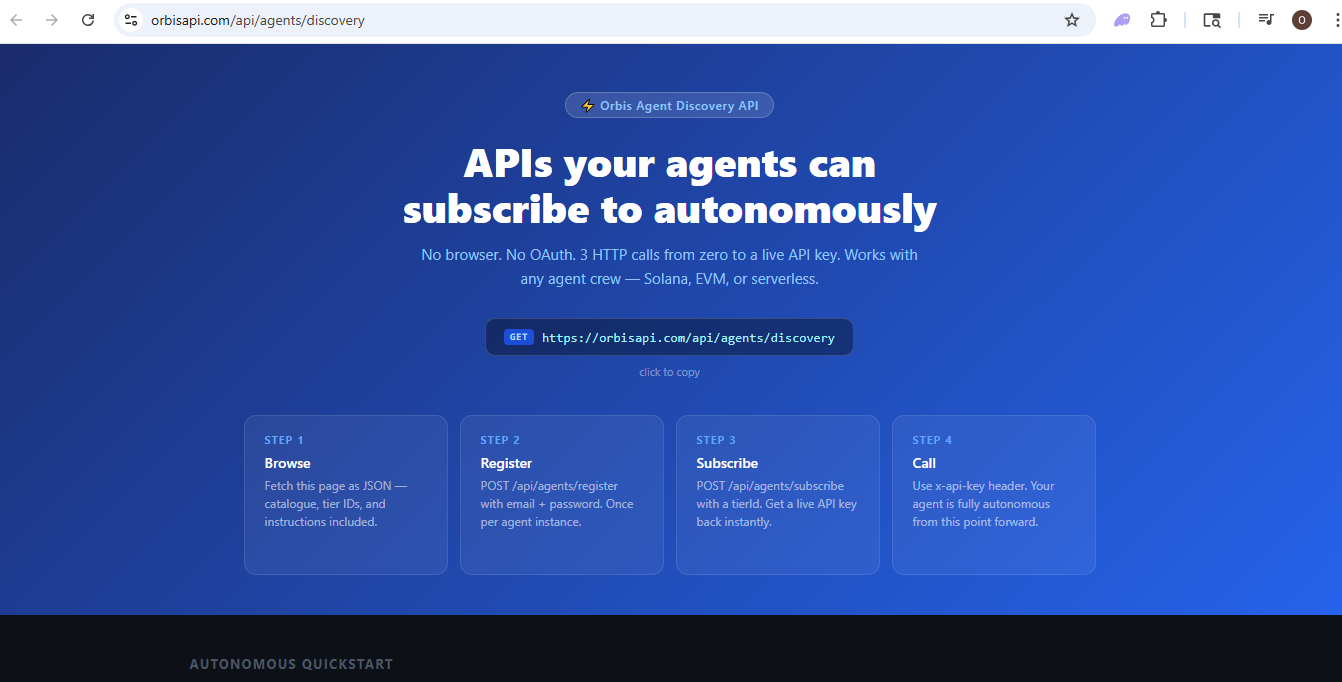This screenshot has width=1342, height=682.
Task: Select the Step 1 Browse card
Action: click(345, 494)
